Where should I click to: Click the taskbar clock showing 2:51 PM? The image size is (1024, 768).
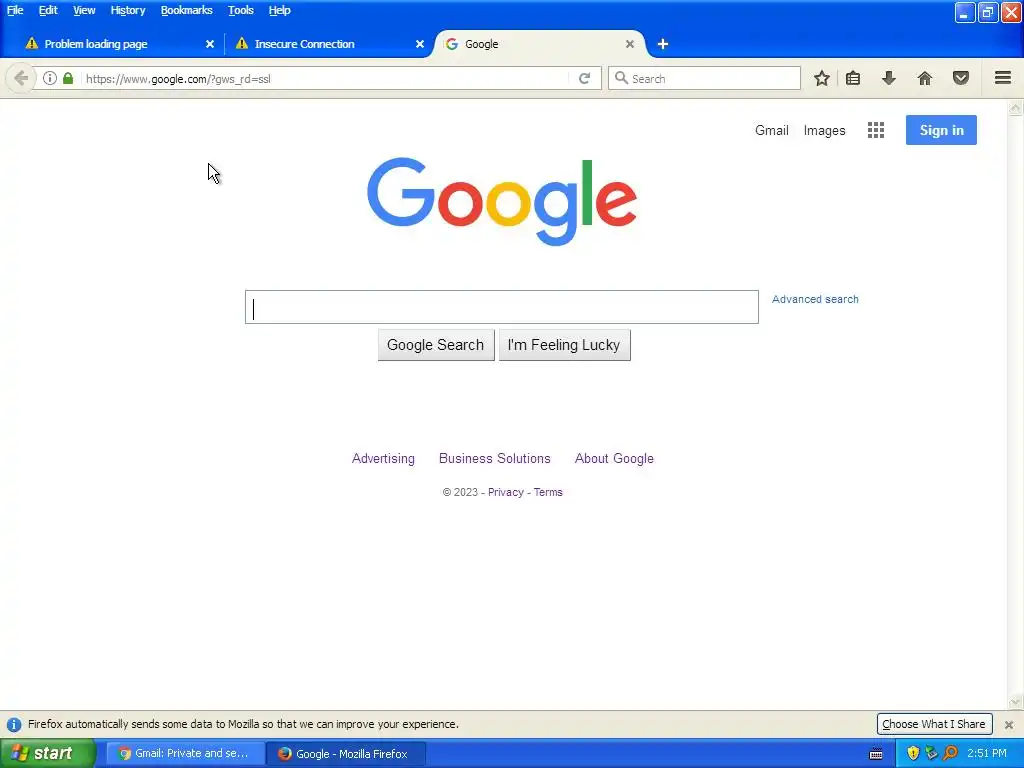click(x=987, y=754)
